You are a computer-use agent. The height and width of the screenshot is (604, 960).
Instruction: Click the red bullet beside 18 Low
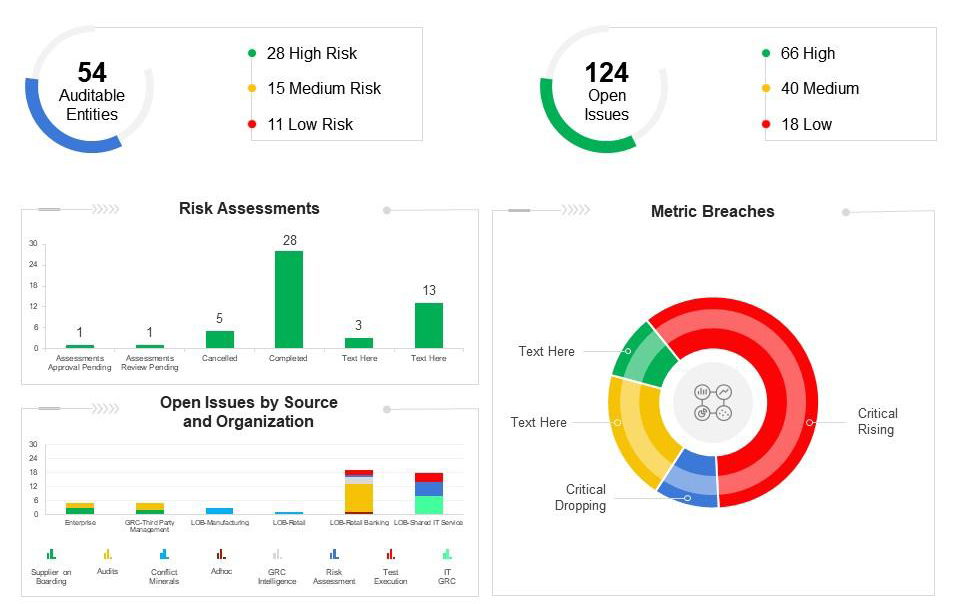coord(766,124)
